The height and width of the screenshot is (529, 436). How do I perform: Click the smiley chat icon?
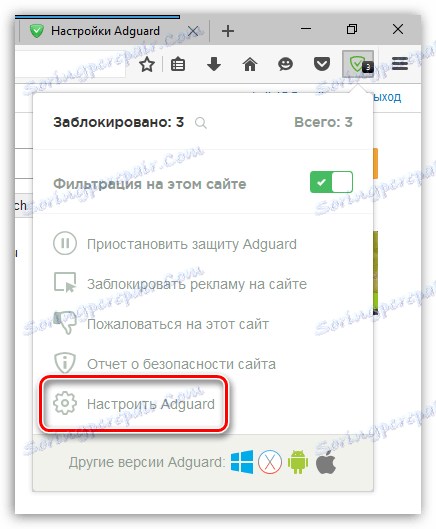pos(285,64)
